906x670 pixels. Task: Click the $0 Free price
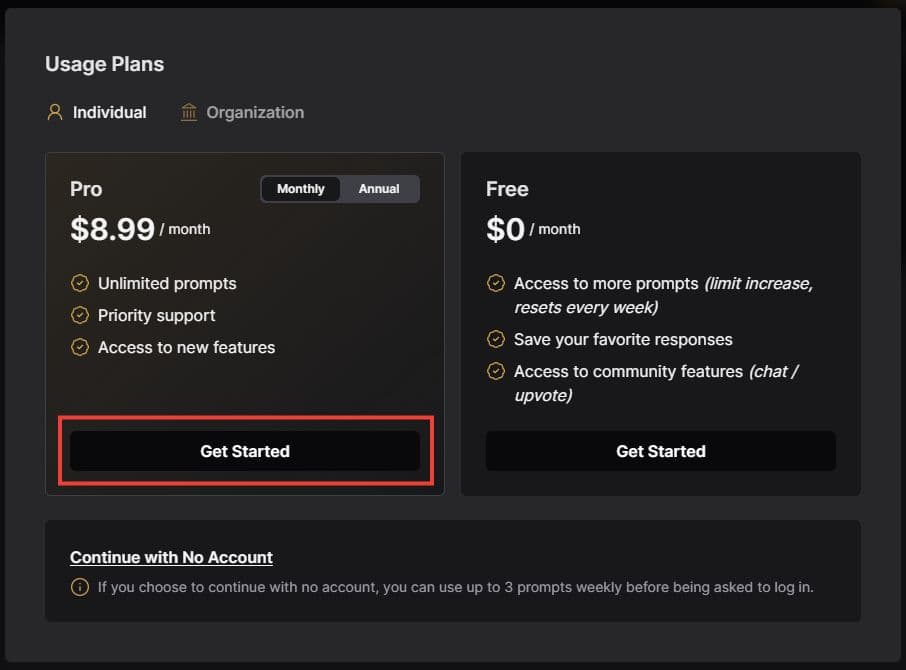[x=505, y=229]
